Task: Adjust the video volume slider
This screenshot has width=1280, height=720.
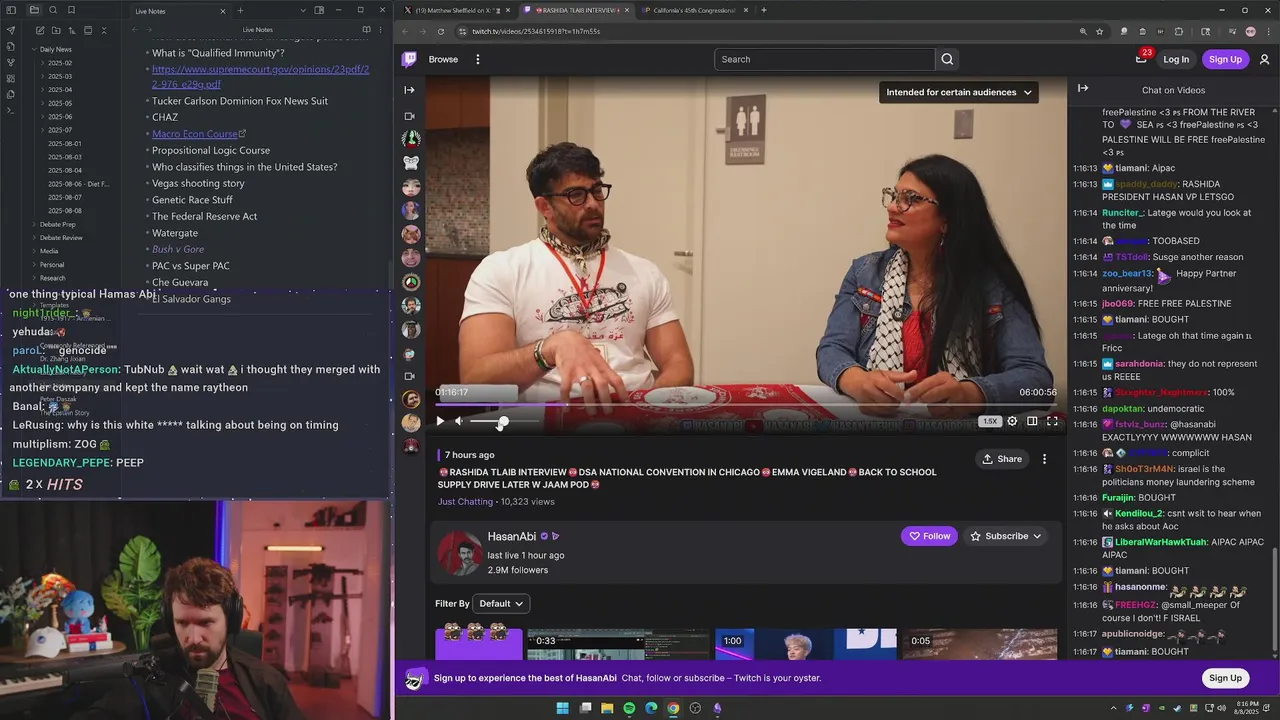Action: [505, 421]
